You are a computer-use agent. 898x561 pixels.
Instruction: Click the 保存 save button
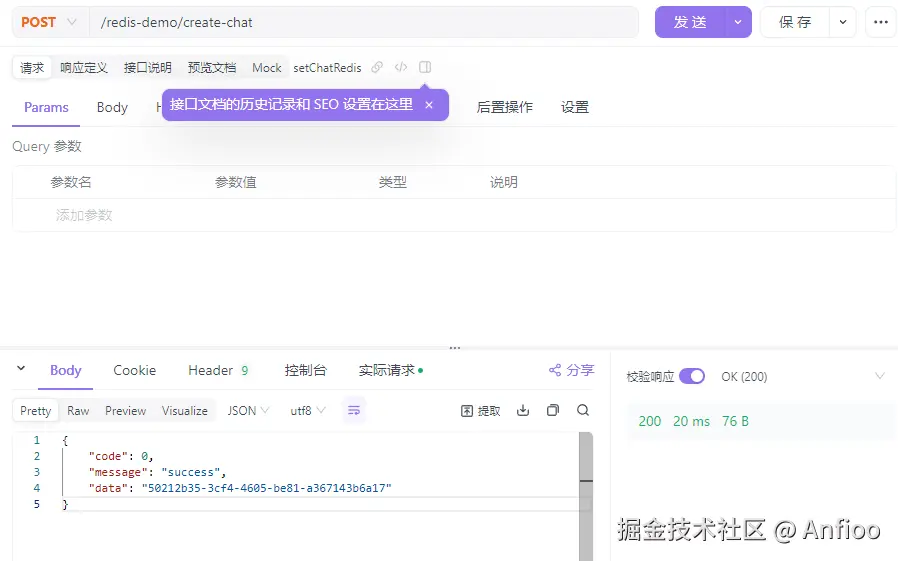click(x=795, y=22)
